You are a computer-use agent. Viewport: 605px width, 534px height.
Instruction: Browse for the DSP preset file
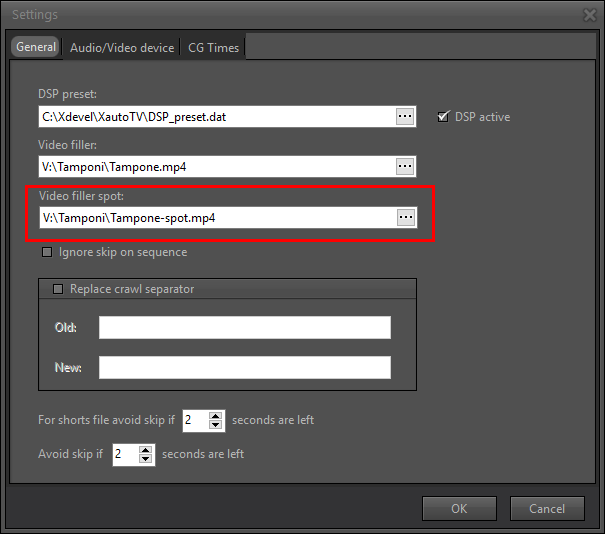[x=405, y=117]
